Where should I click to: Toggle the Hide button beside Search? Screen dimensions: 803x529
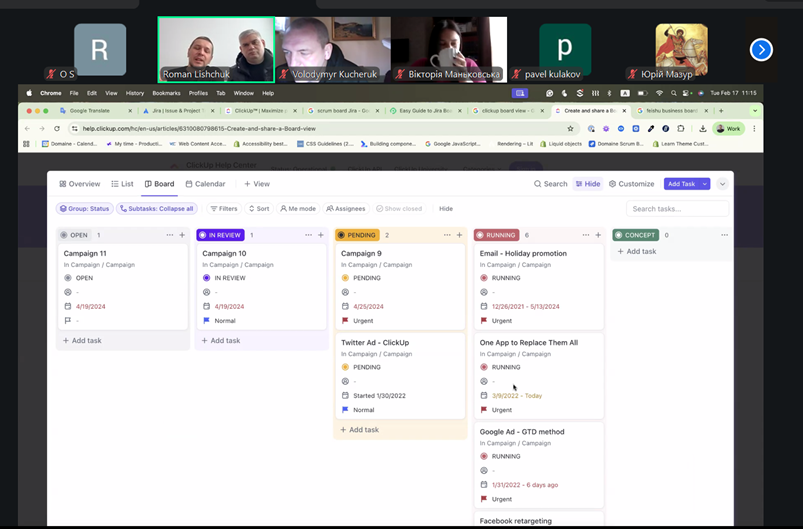(588, 184)
